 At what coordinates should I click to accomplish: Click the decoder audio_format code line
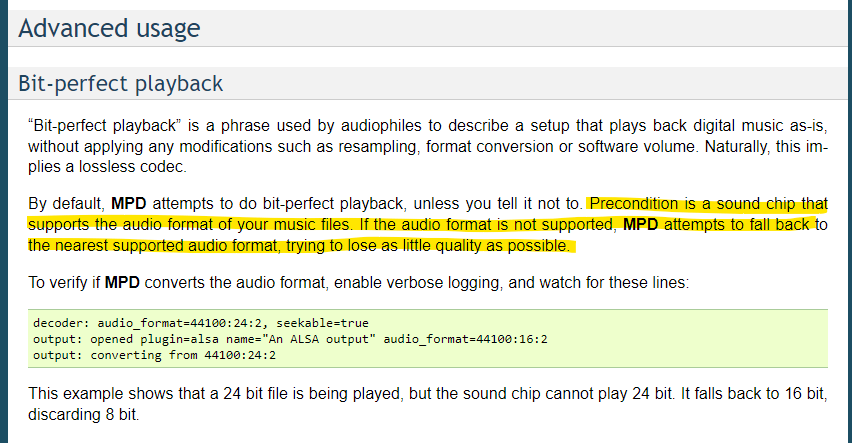coord(201,323)
